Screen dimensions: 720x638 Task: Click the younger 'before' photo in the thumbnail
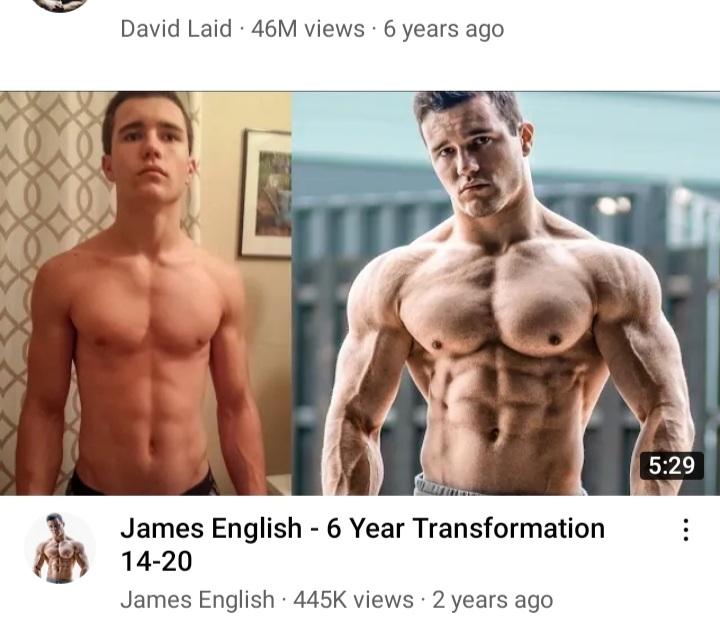click(x=146, y=294)
